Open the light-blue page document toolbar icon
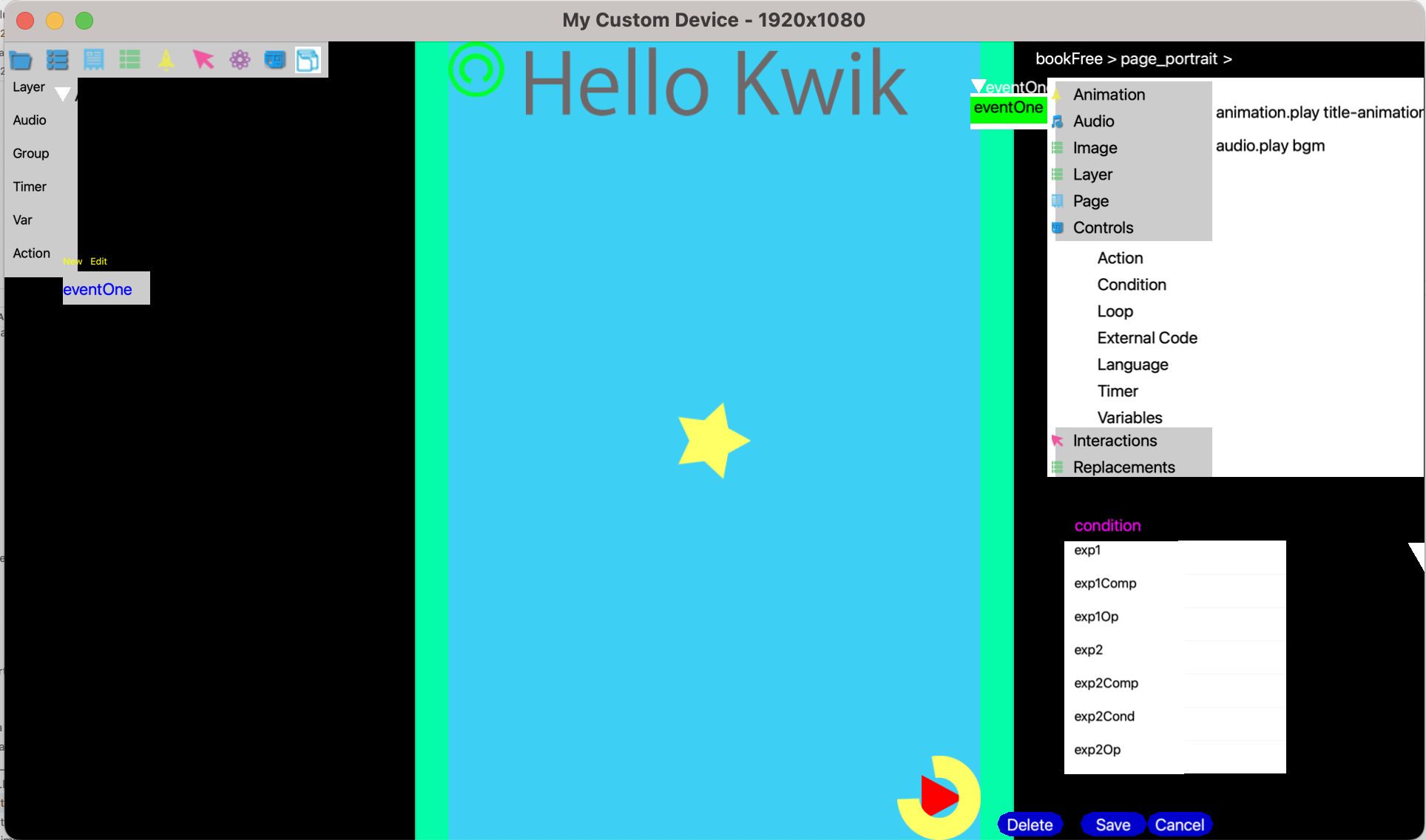1426x840 pixels. point(94,60)
